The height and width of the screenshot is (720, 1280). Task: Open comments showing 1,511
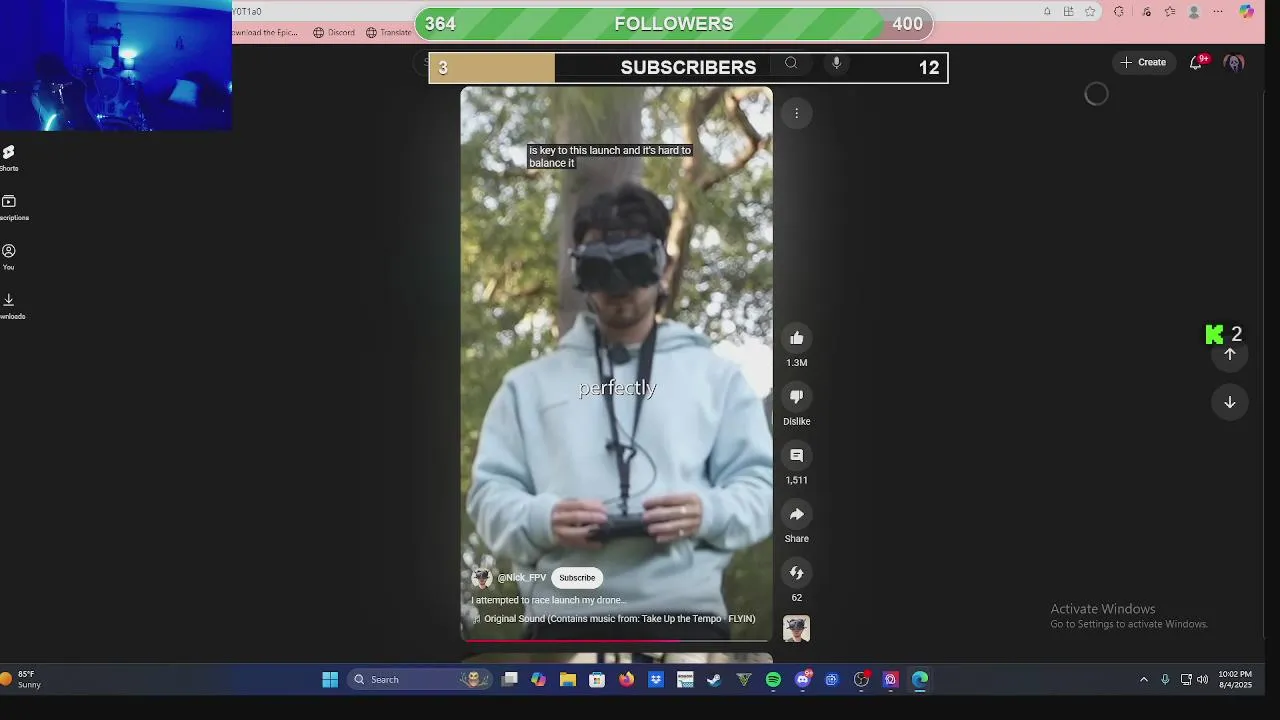[x=796, y=455]
